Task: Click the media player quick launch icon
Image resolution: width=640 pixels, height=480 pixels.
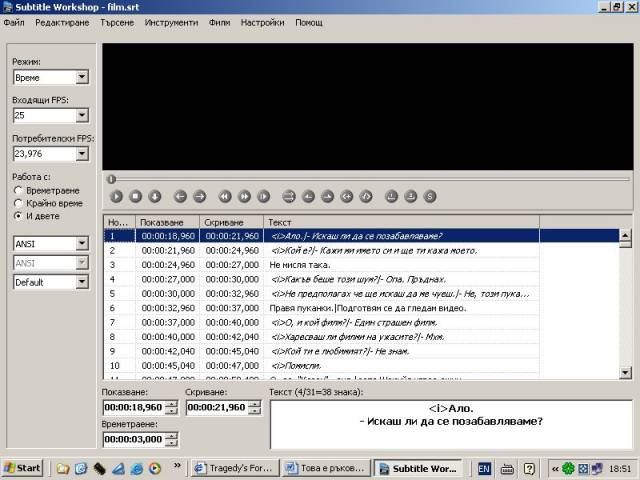Action: [155, 469]
